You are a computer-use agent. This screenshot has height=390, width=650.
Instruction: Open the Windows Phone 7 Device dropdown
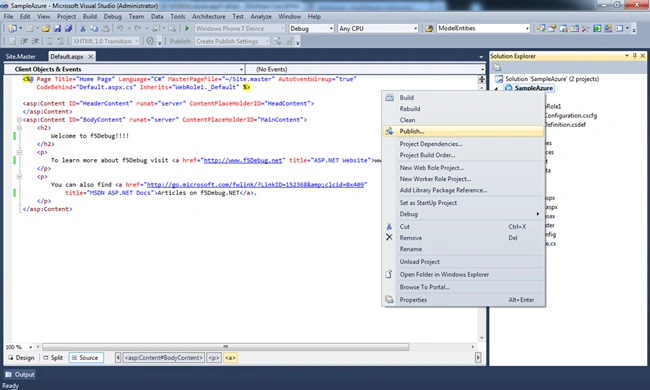pos(282,28)
